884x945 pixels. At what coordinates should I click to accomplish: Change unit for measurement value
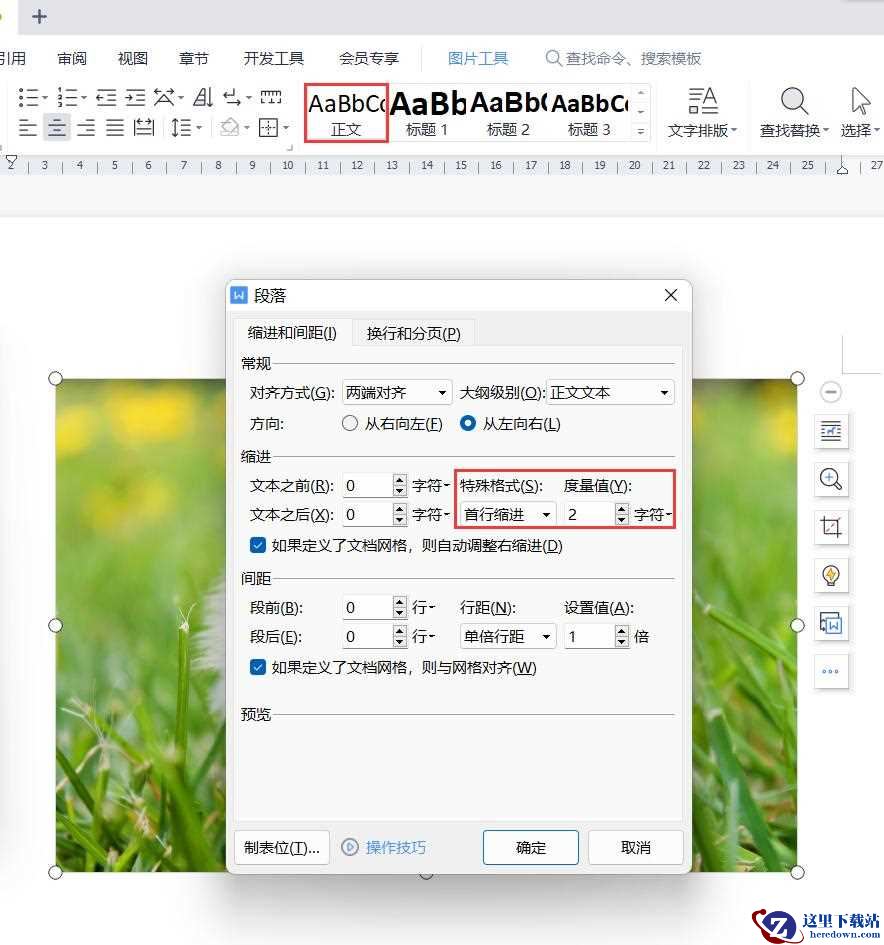pyautogui.click(x=653, y=515)
